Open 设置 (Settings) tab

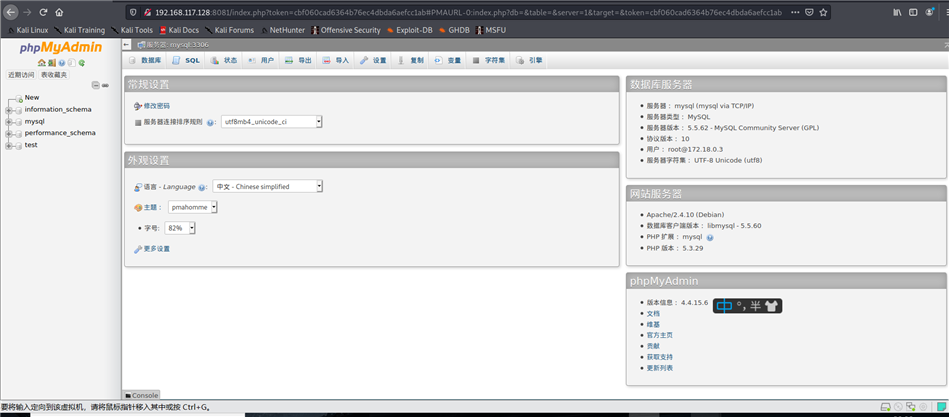[x=373, y=61]
